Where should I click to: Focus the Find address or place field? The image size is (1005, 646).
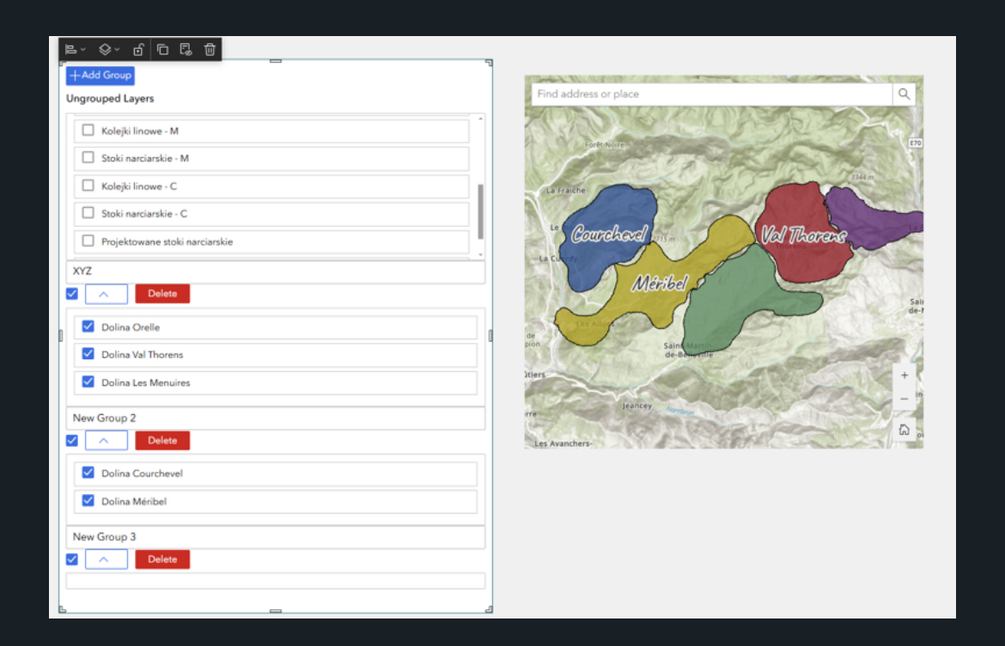coord(711,94)
